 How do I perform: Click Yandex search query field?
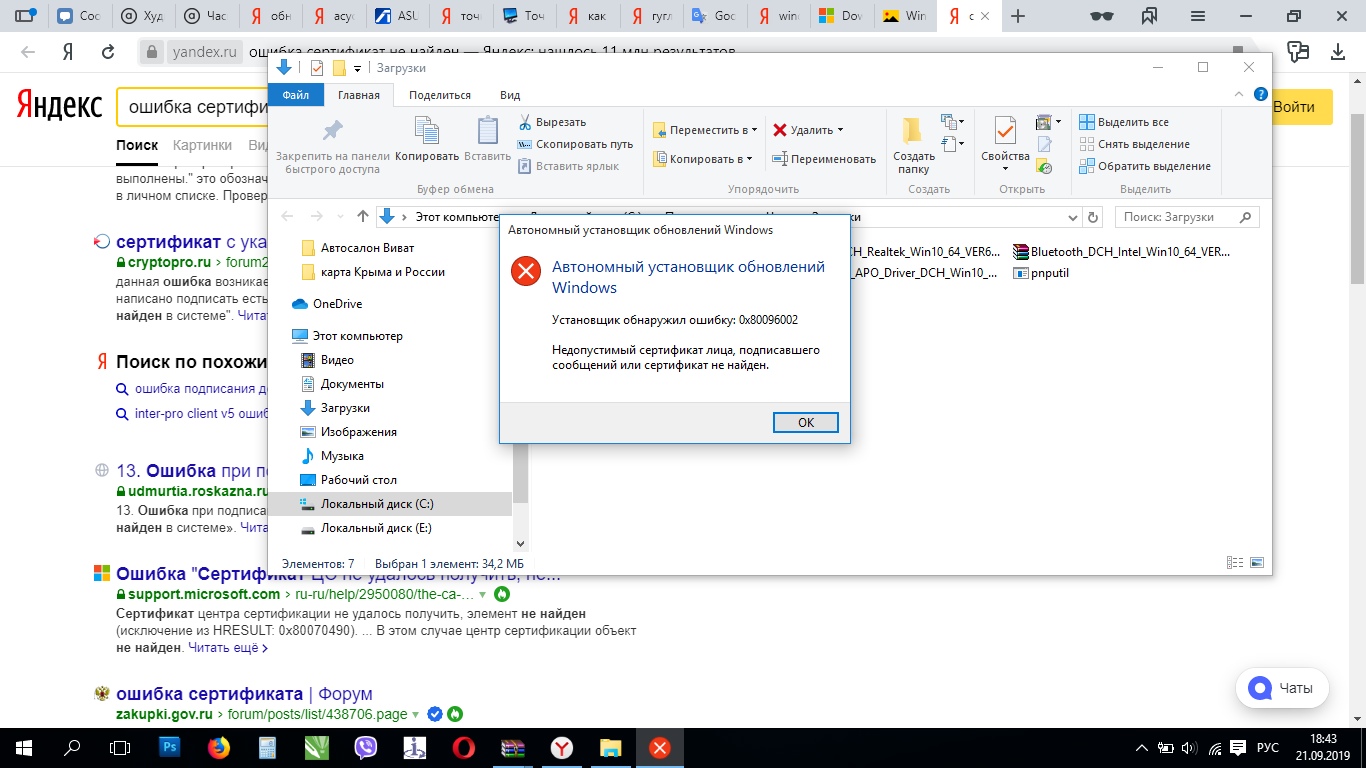(x=192, y=106)
